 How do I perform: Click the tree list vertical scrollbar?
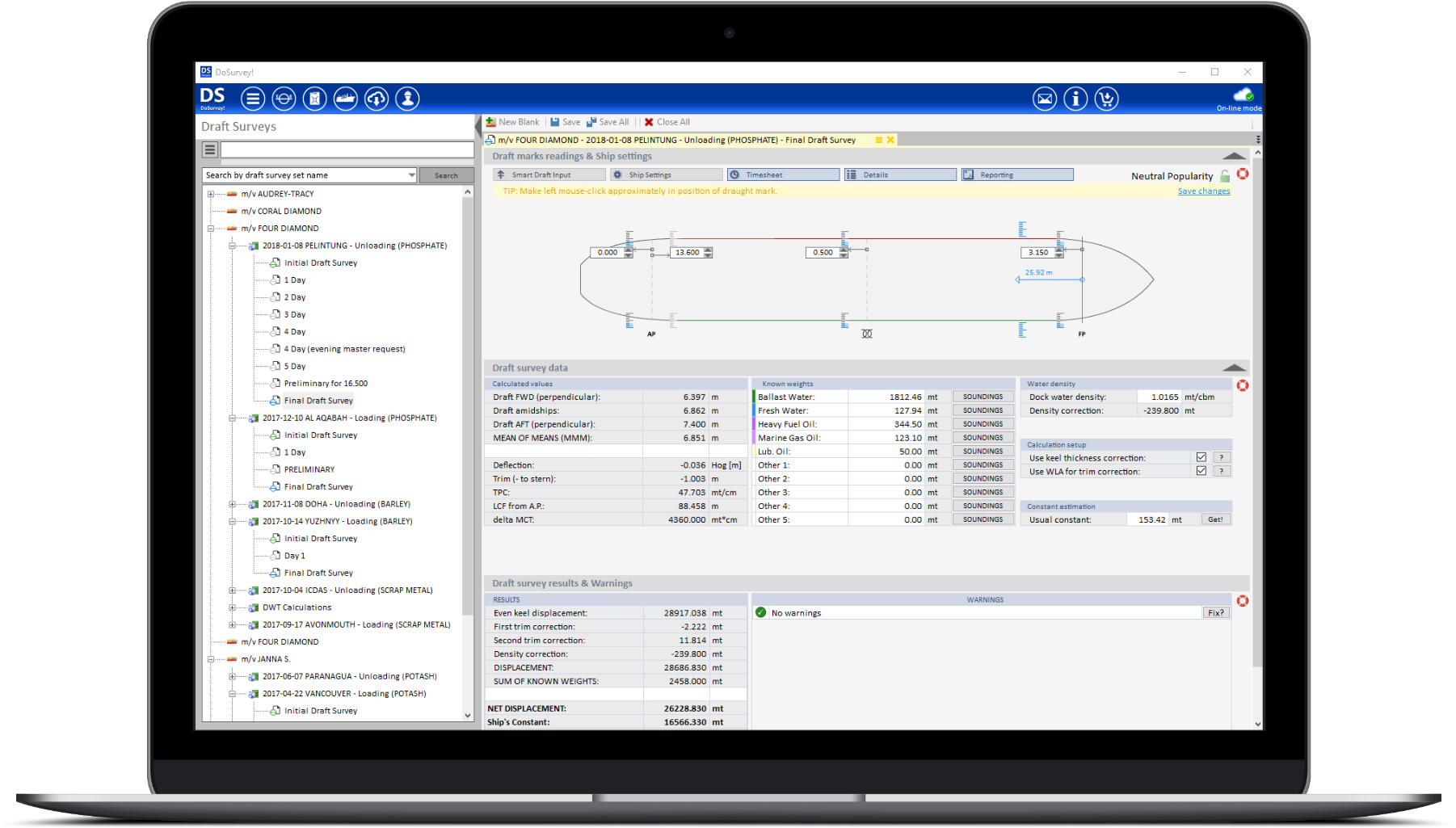tap(467, 452)
